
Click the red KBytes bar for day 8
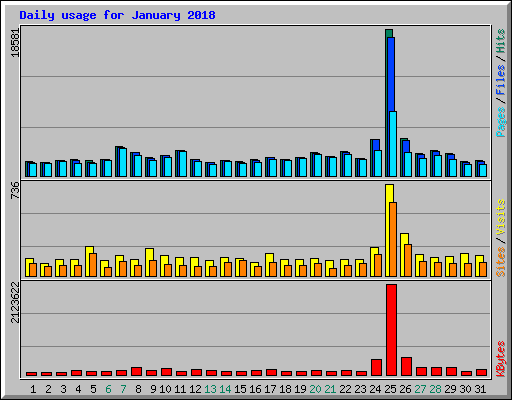(136, 372)
